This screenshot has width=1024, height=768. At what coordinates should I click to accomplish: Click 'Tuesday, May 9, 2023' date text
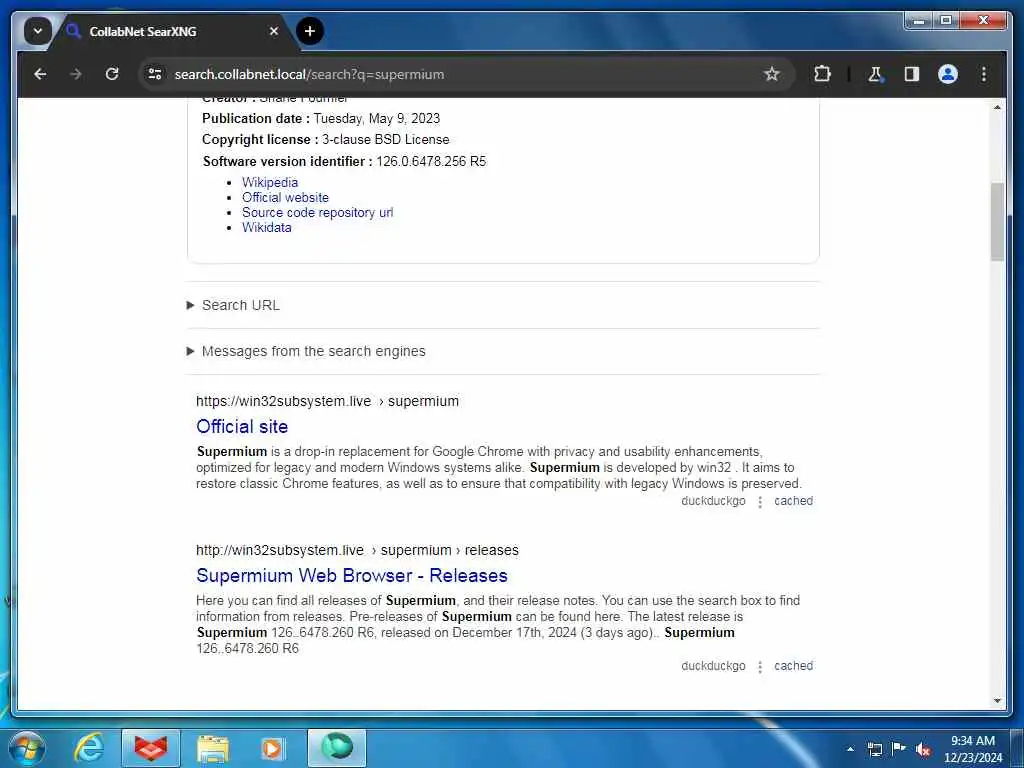[377, 119]
